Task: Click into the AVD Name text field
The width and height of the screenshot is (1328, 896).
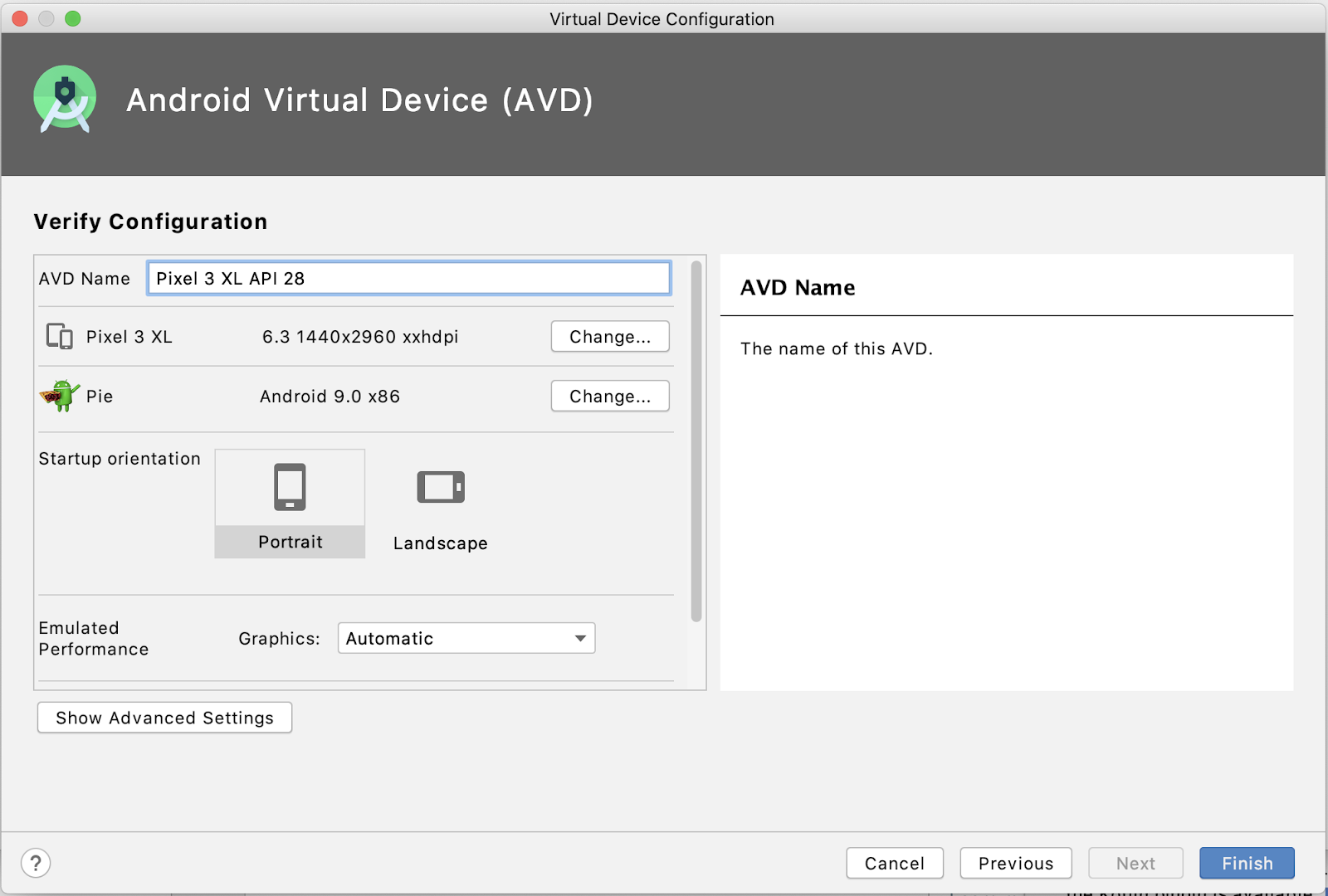Action: tap(408, 279)
